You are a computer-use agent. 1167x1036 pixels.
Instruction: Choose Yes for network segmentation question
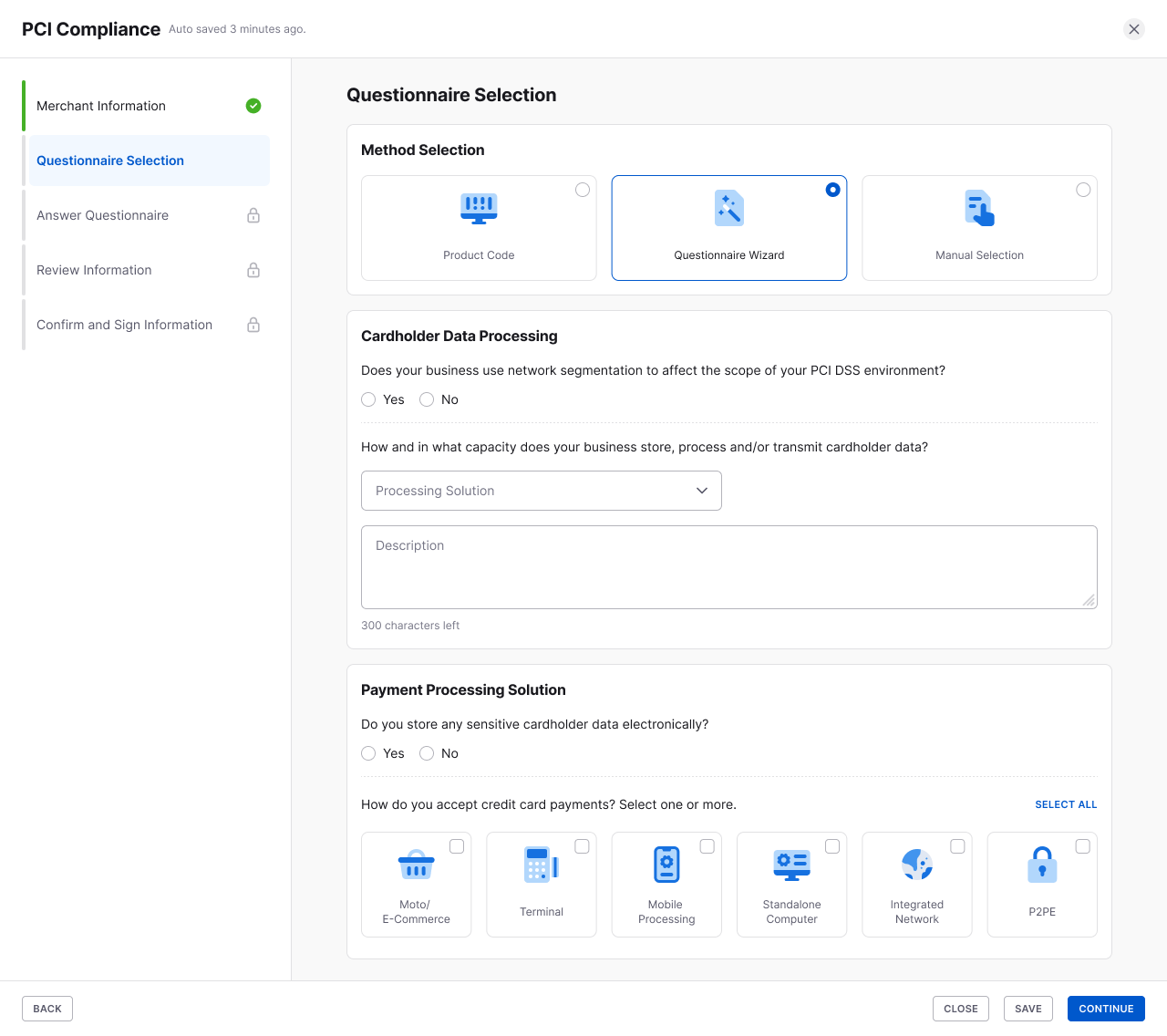tap(368, 399)
